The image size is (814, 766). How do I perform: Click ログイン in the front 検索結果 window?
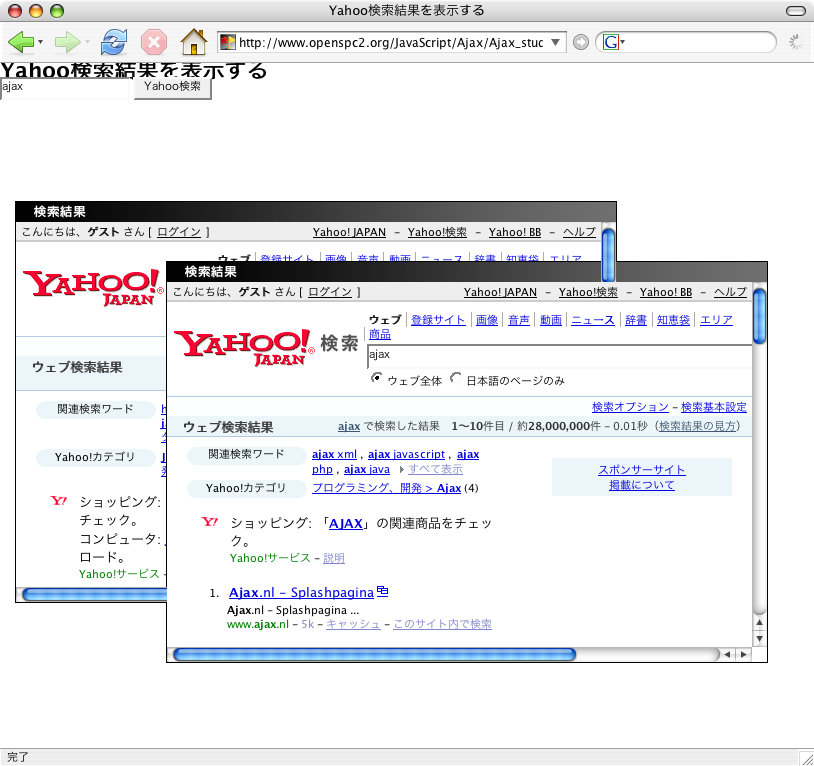click(x=330, y=292)
